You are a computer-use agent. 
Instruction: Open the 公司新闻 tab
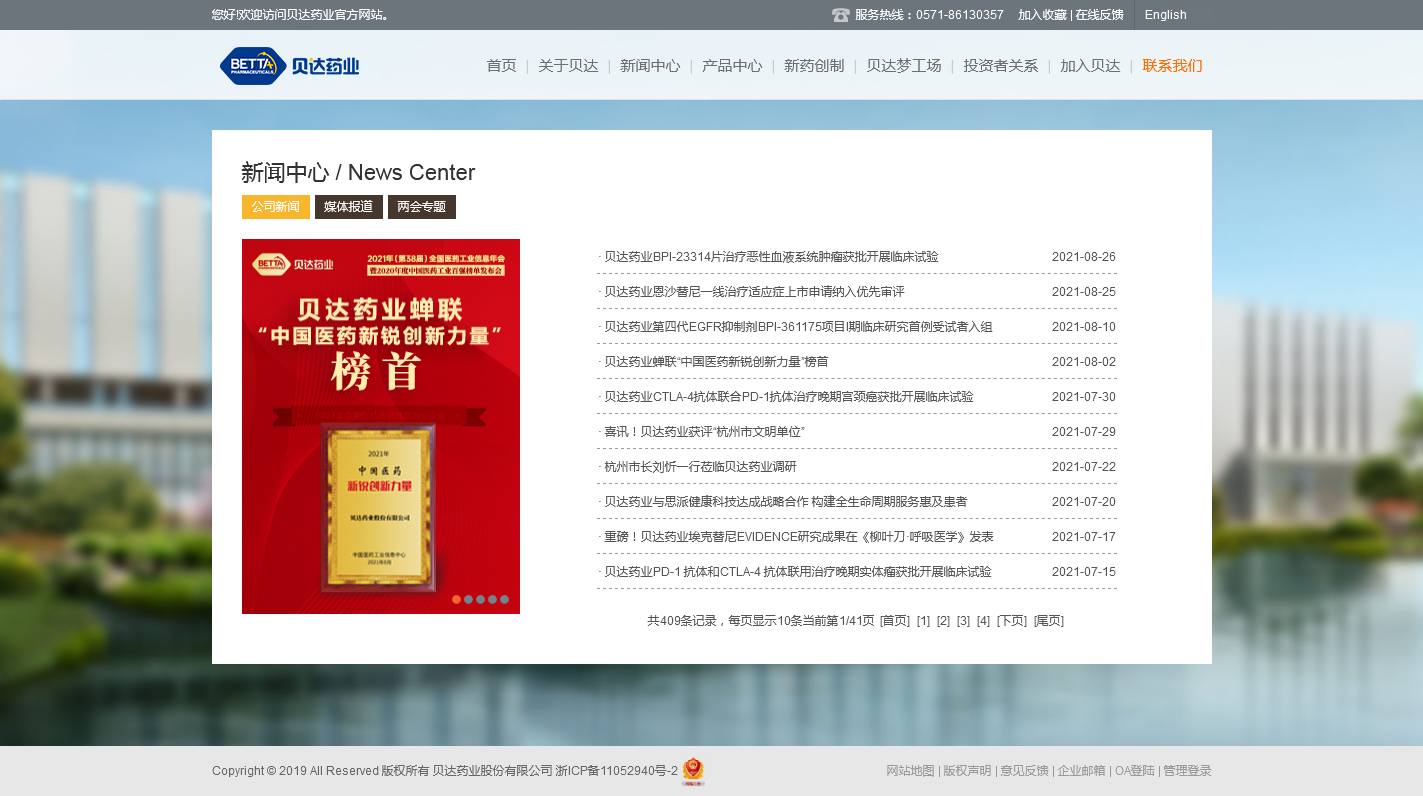275,207
